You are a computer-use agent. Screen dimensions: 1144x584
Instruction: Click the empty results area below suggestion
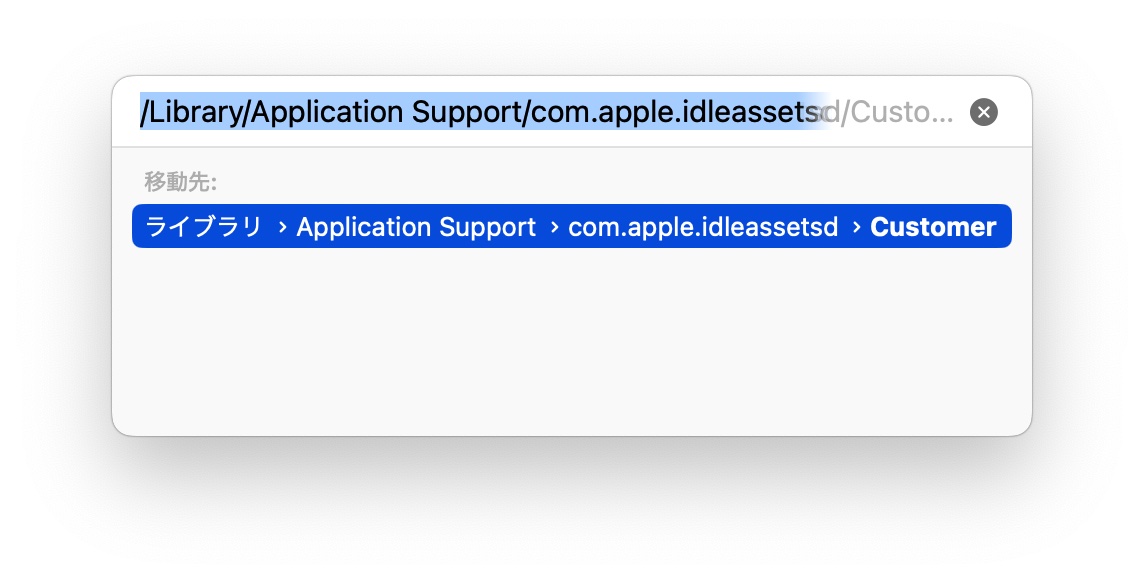(571, 339)
